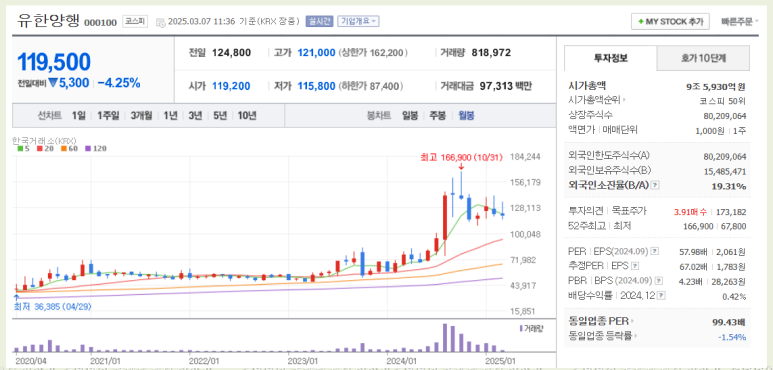Click the 2024/01 label on the time axis

tap(403, 361)
